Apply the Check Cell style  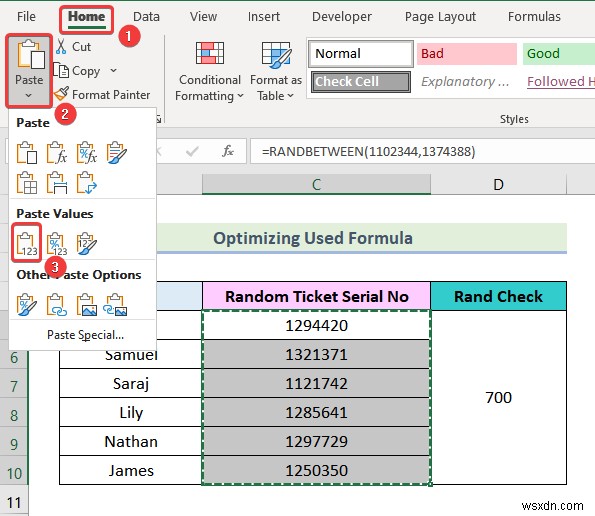pyautogui.click(x=361, y=82)
